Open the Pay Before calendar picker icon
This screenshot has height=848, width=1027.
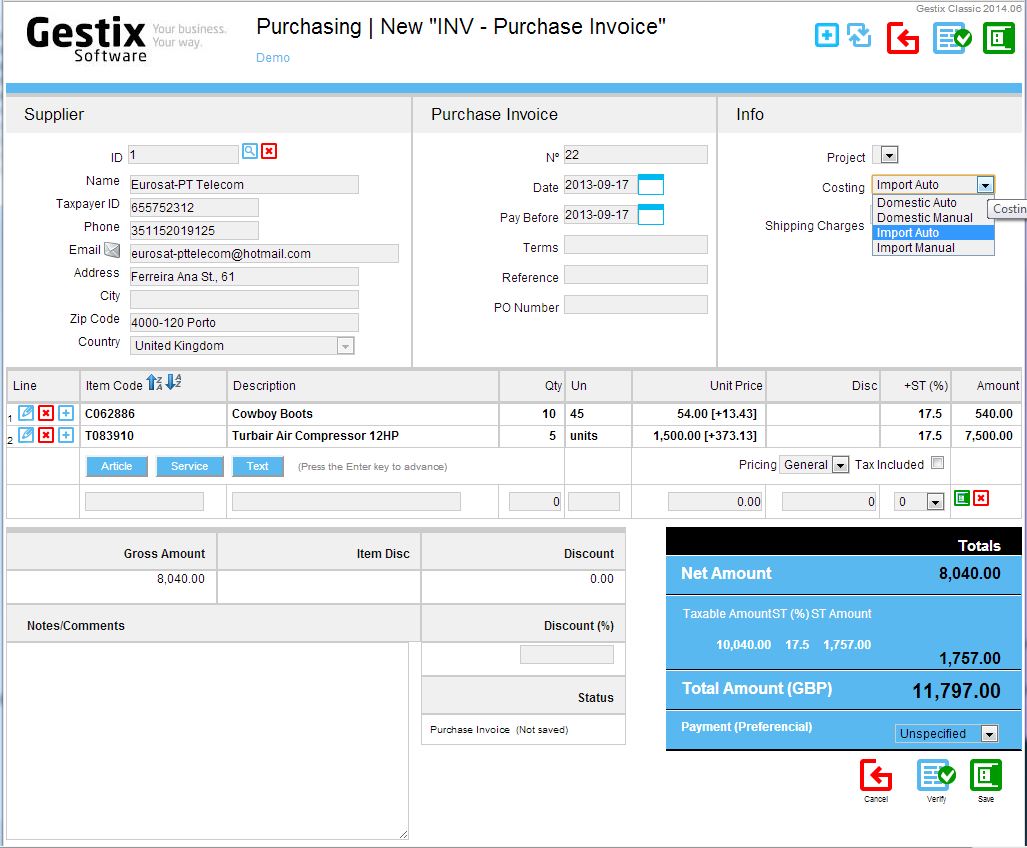tap(651, 215)
